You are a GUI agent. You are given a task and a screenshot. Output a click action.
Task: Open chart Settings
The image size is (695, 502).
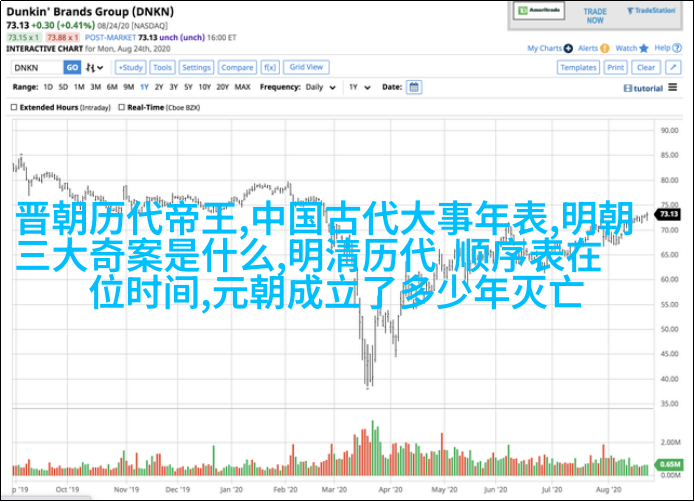pyautogui.click(x=196, y=68)
